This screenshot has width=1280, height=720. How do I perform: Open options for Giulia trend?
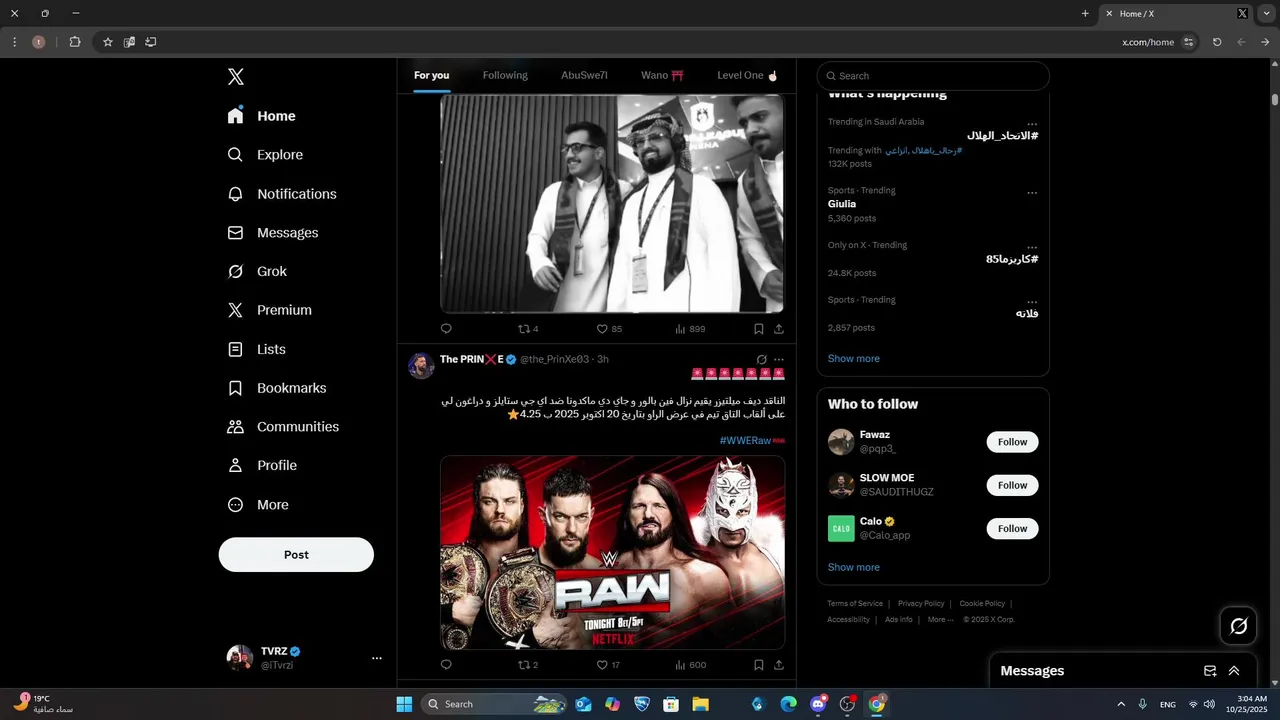[1032, 192]
